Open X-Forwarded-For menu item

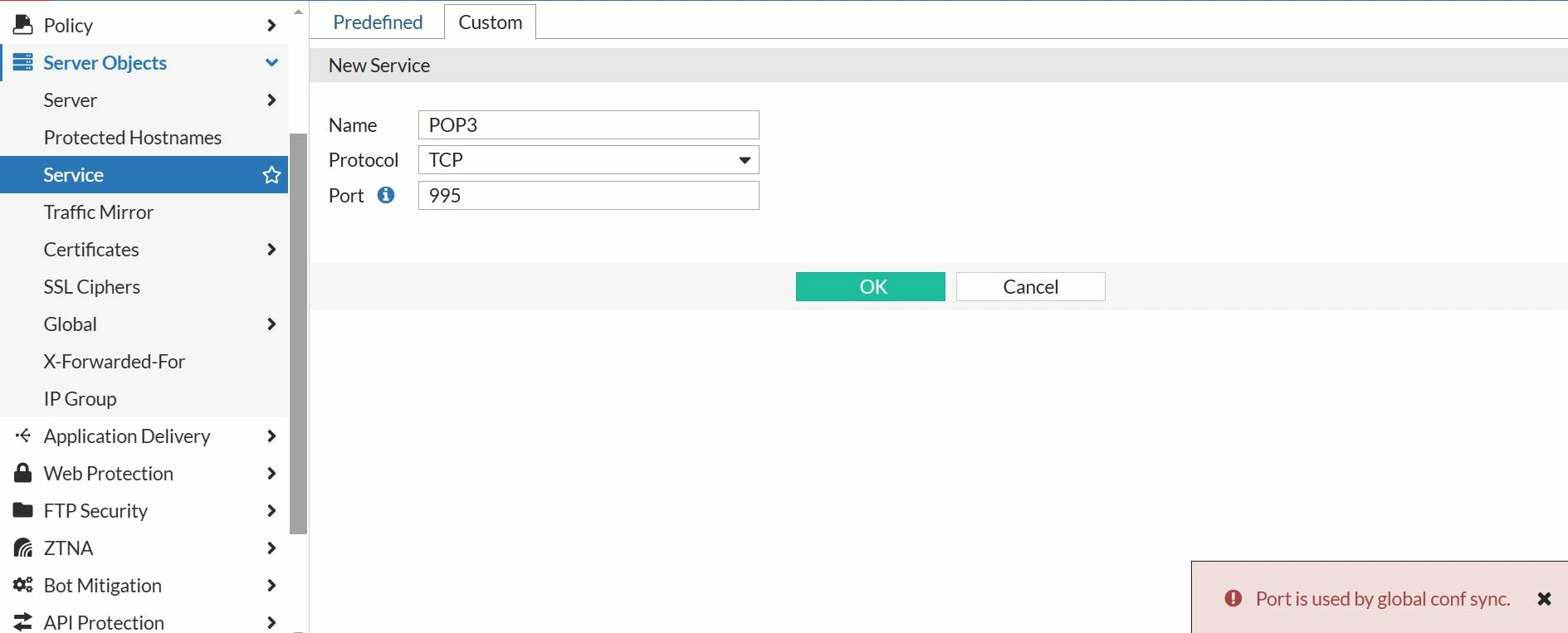pos(115,362)
